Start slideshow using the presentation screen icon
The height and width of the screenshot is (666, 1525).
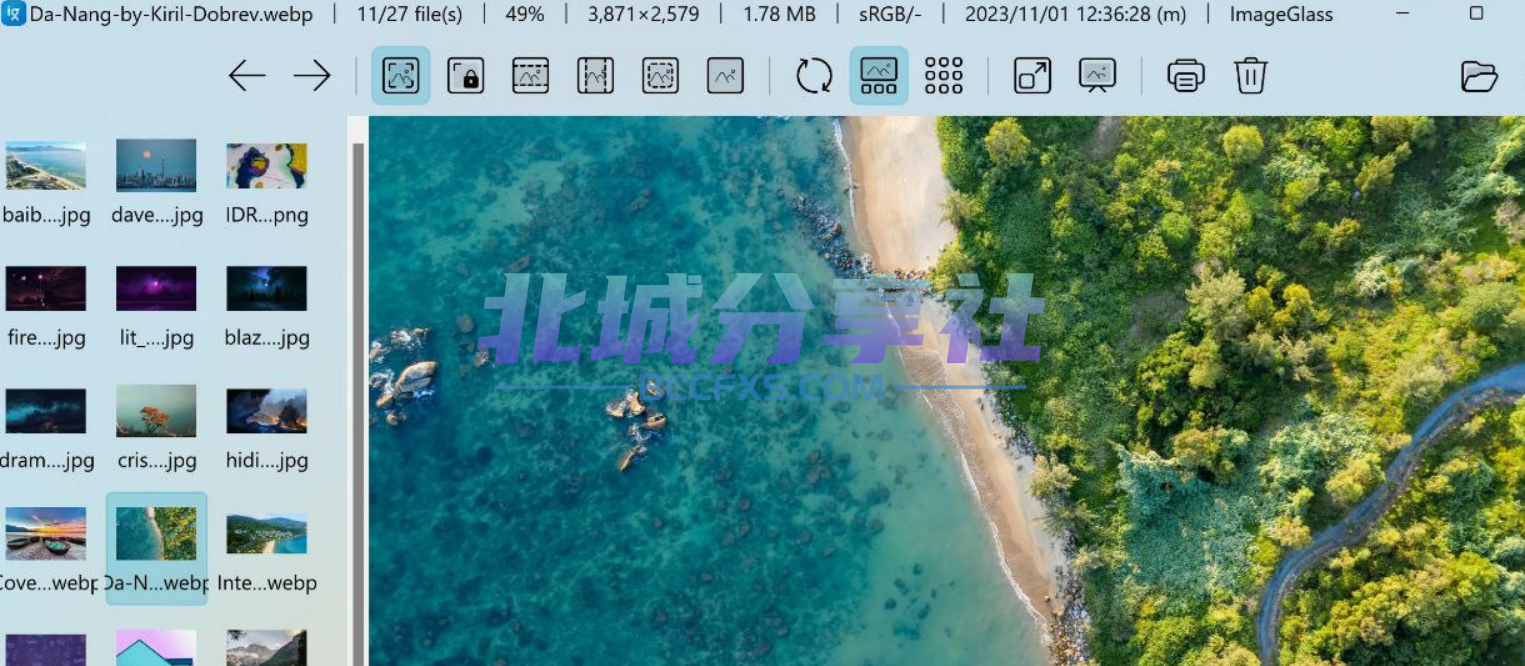pyautogui.click(x=1097, y=76)
